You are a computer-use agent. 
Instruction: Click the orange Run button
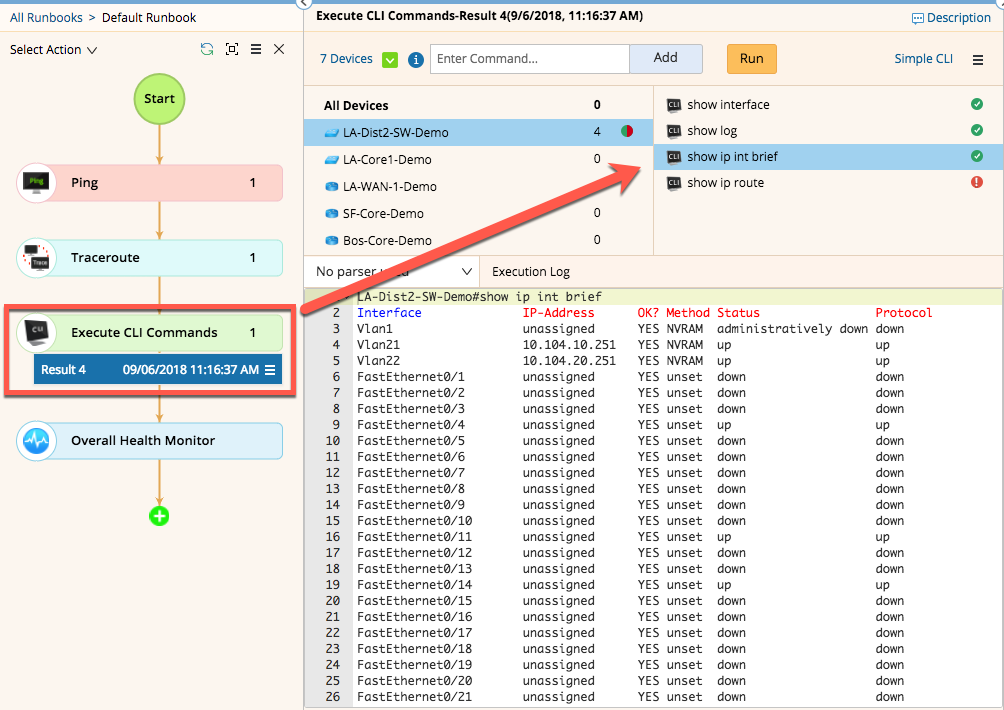(751, 59)
